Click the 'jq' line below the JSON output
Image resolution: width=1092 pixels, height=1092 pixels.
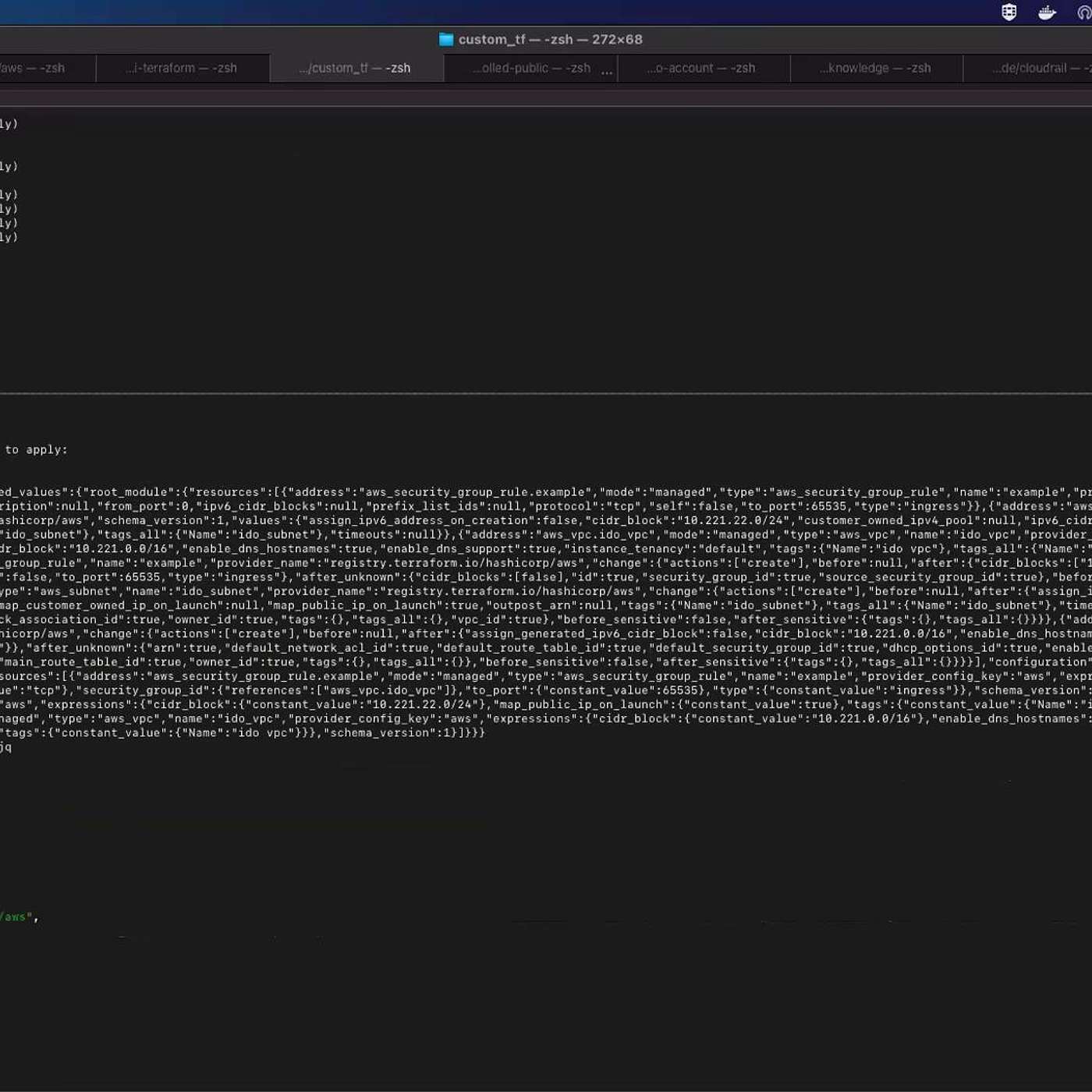pyautogui.click(x=6, y=747)
